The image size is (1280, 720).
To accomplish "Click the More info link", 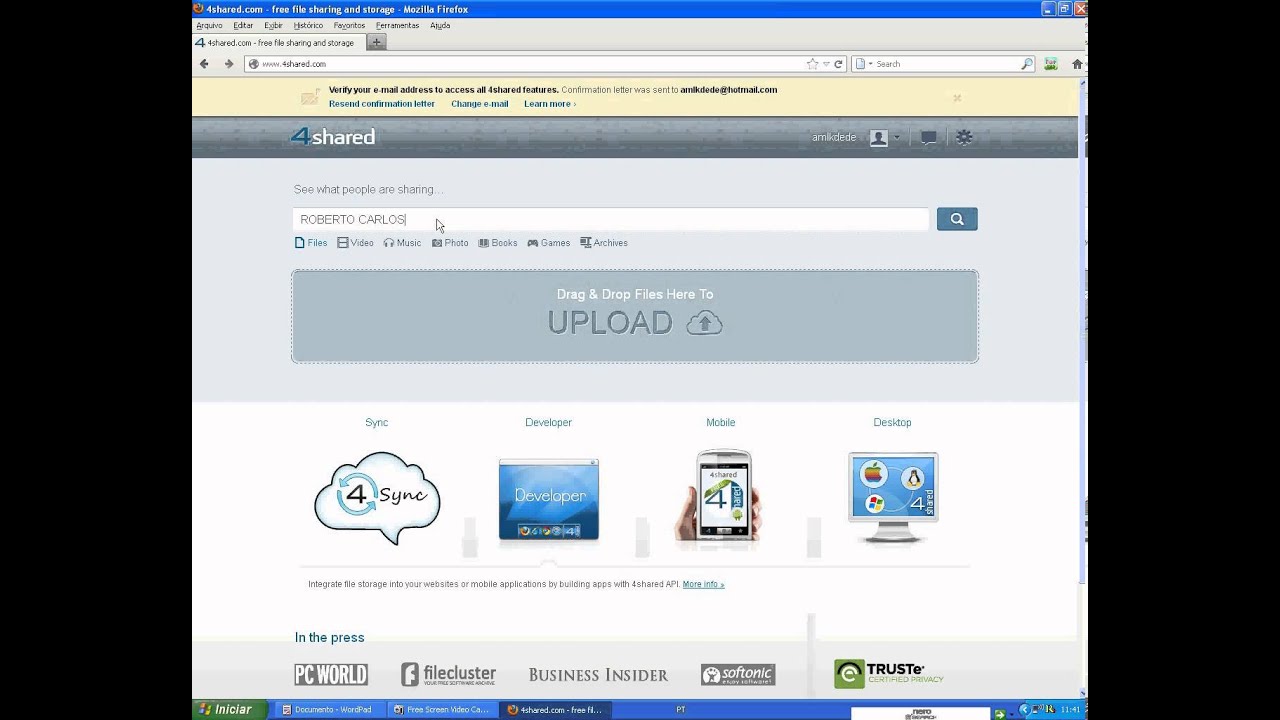I will pos(703,584).
